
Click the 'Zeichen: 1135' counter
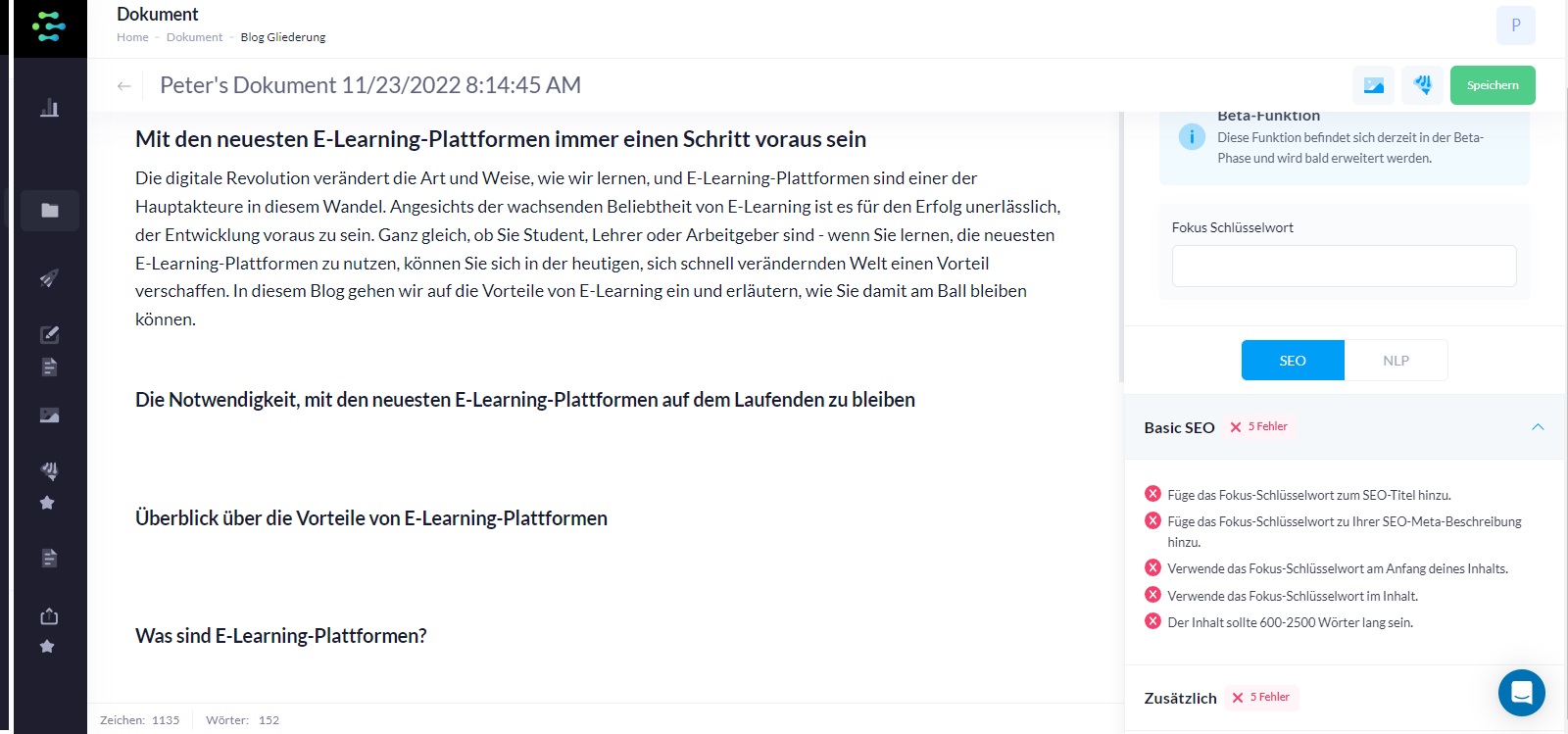click(139, 720)
